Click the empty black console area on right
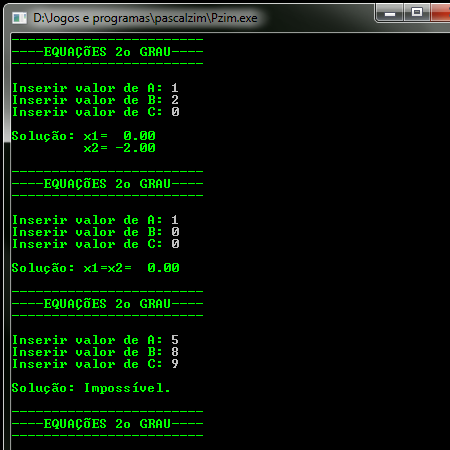The height and width of the screenshot is (450, 450). coord(327,233)
